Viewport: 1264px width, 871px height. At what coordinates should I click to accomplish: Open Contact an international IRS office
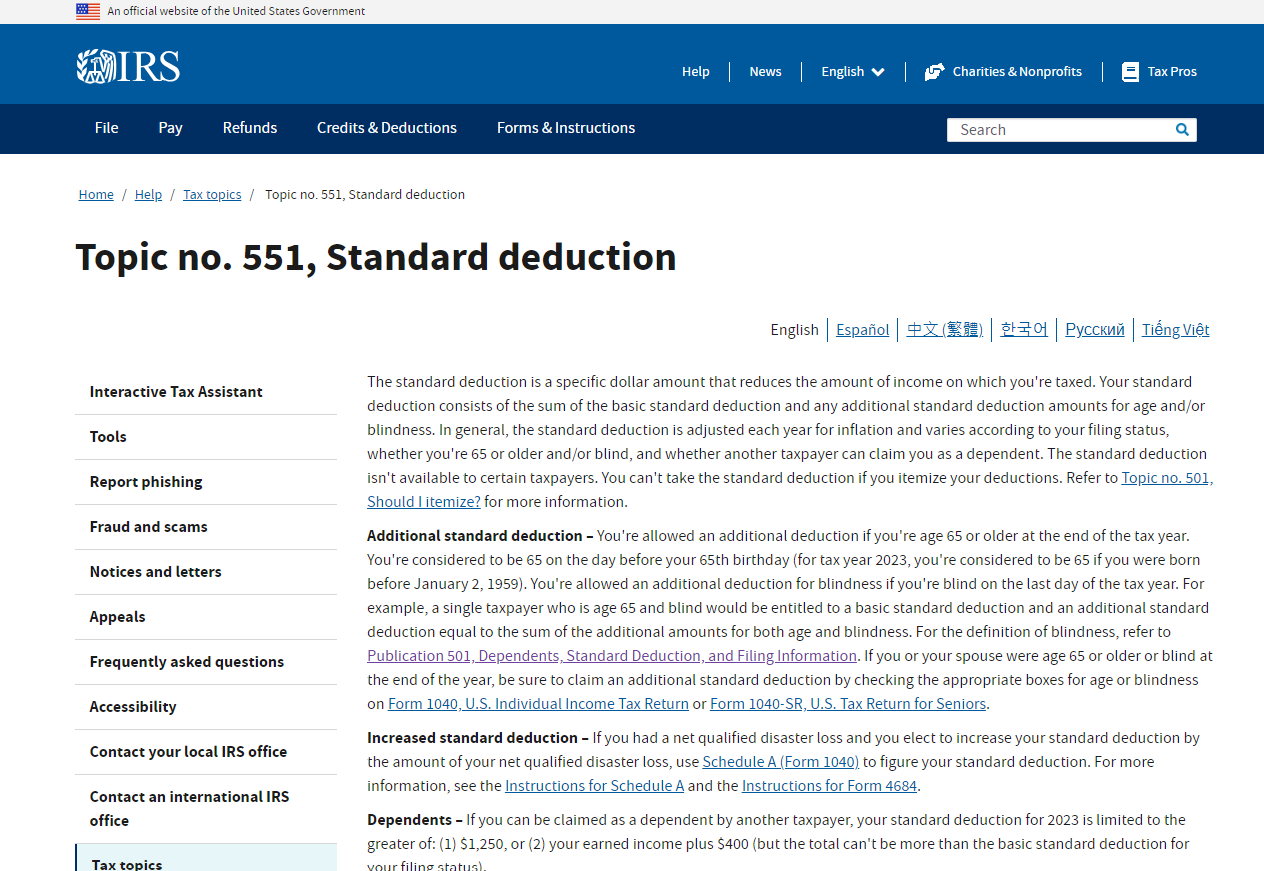[206, 809]
